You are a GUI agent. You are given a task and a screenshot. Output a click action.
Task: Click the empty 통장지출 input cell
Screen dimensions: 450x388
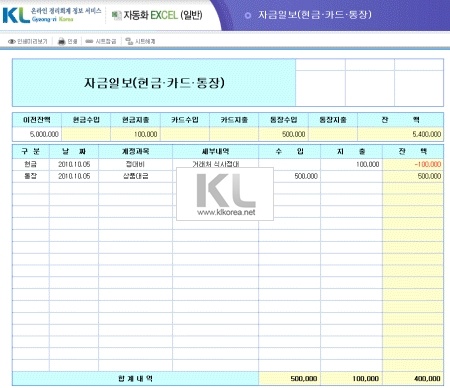coord(333,134)
